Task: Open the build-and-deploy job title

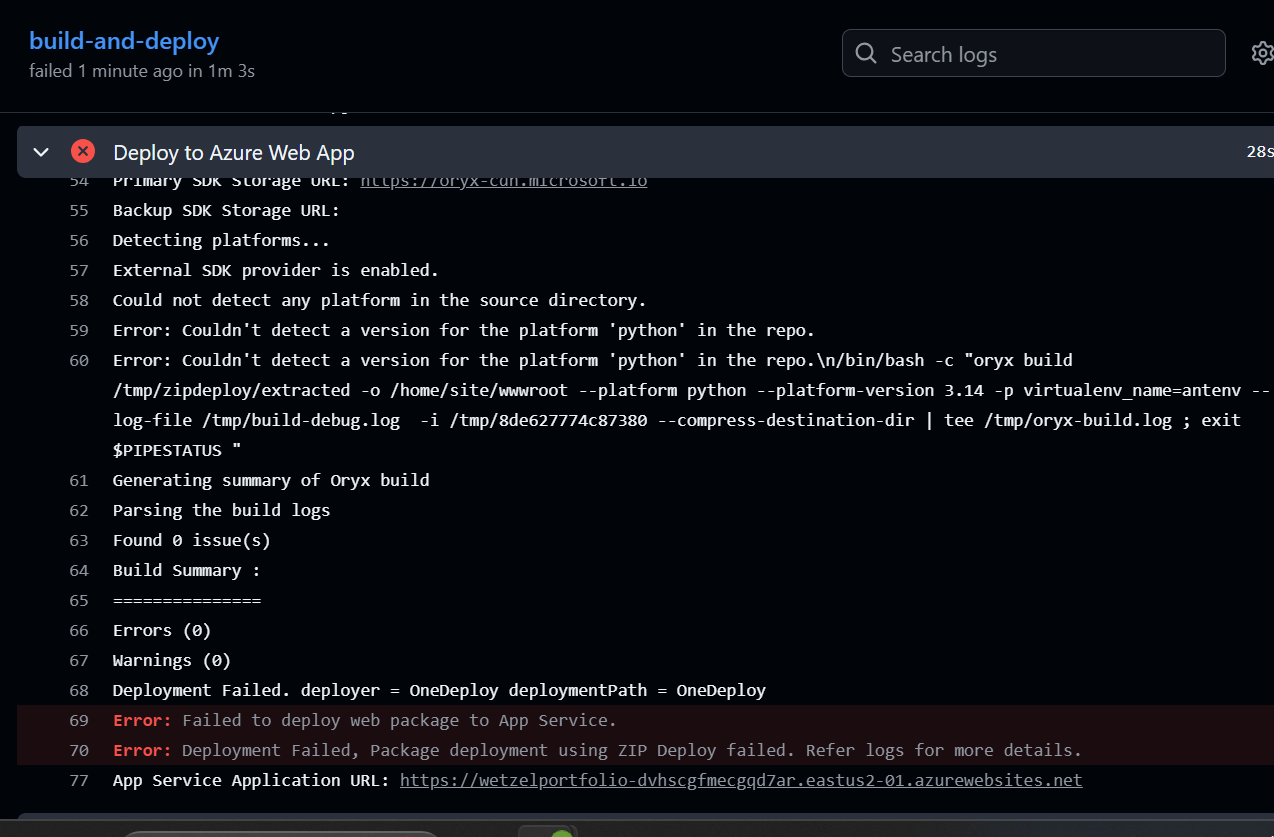Action: (124, 41)
